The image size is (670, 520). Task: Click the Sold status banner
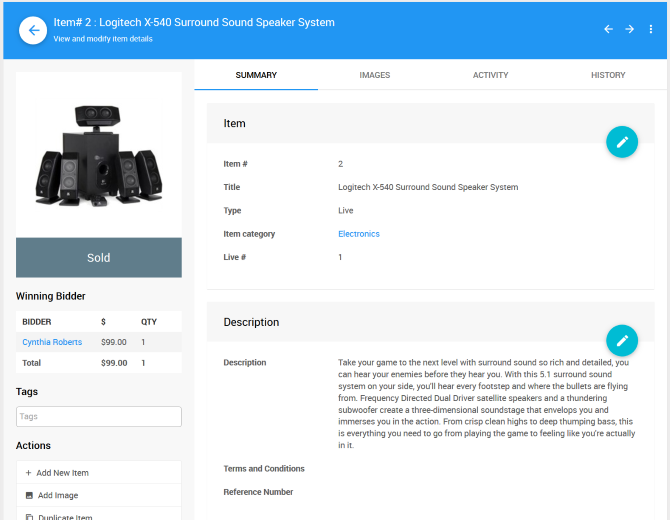(x=99, y=257)
